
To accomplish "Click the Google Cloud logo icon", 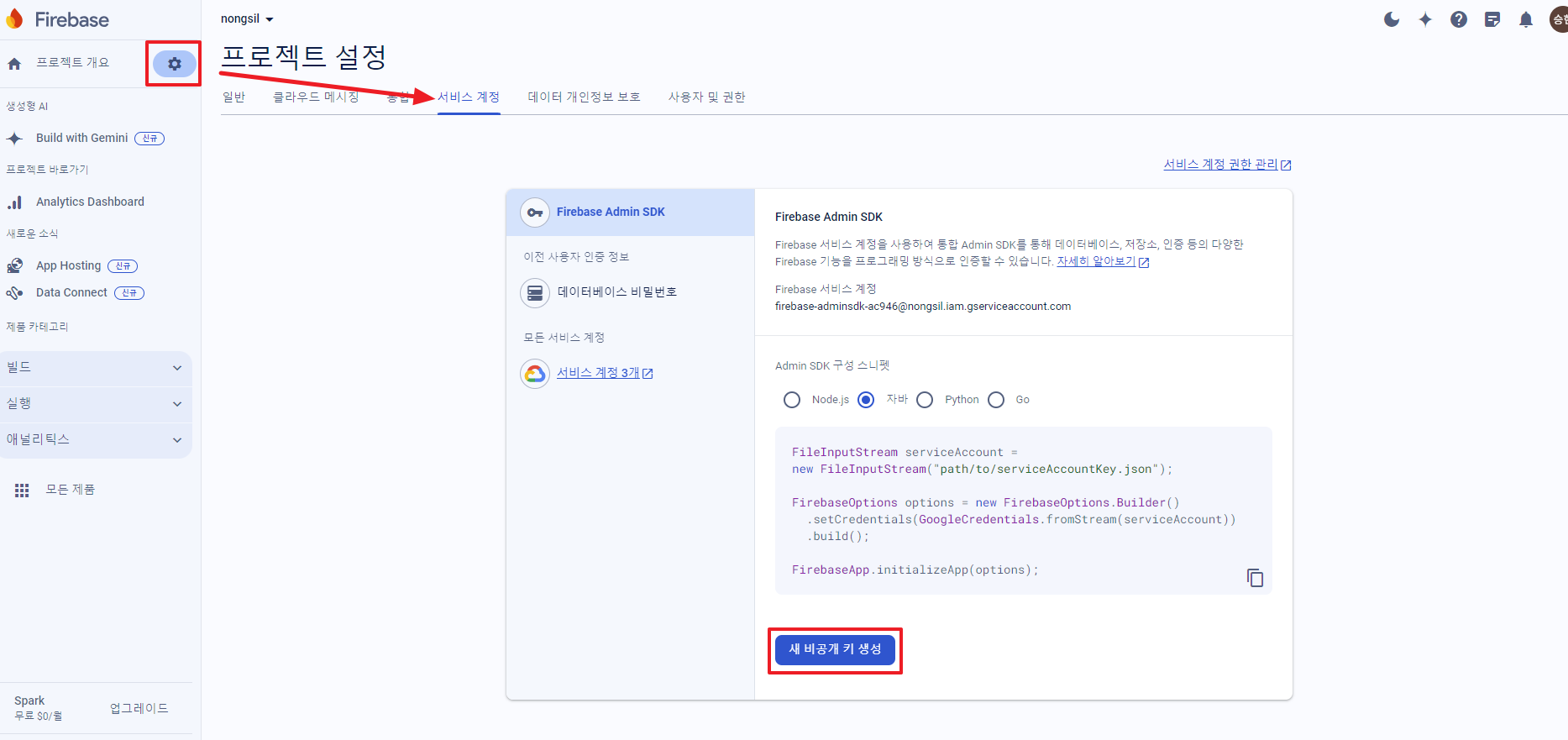I will (535, 374).
